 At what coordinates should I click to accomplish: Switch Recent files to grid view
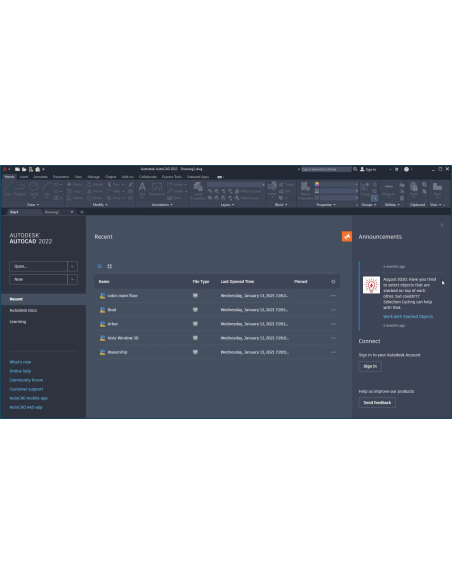[109, 266]
